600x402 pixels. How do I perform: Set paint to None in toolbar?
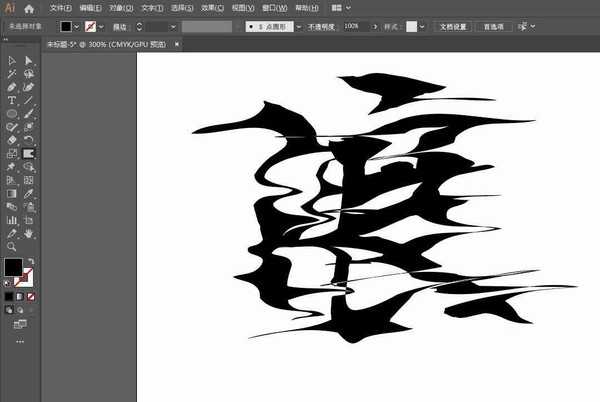pyautogui.click(x=31, y=297)
